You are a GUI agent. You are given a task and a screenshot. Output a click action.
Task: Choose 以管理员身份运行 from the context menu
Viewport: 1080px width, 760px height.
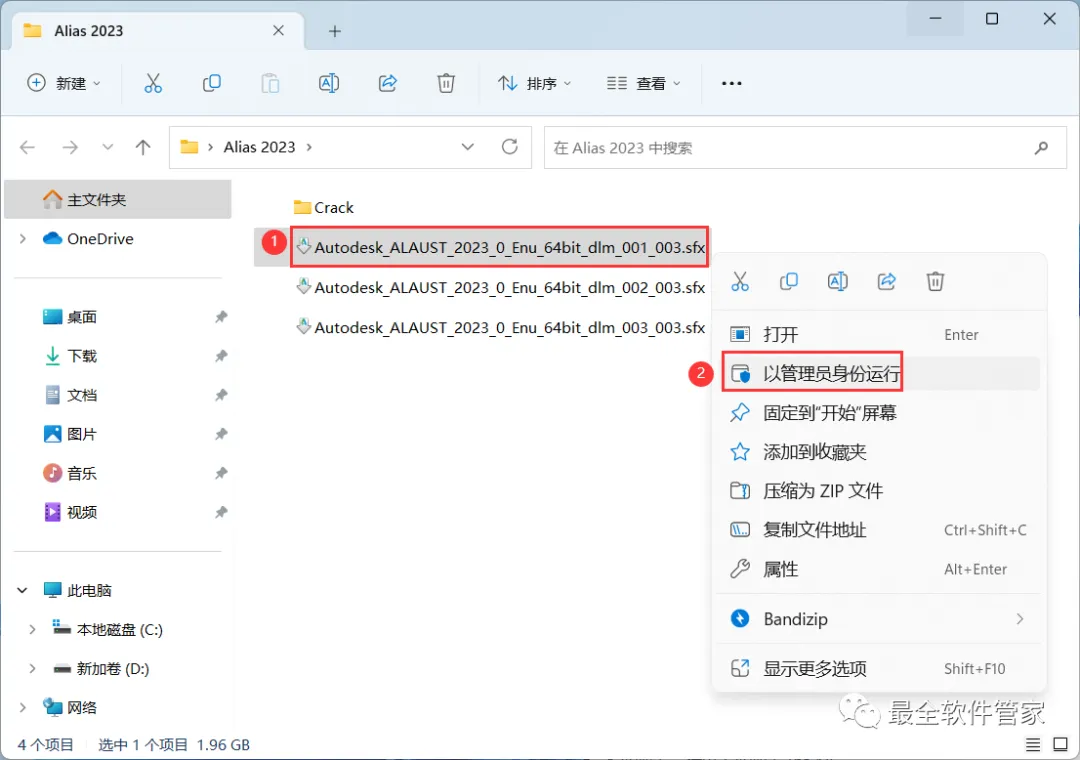pos(879,373)
